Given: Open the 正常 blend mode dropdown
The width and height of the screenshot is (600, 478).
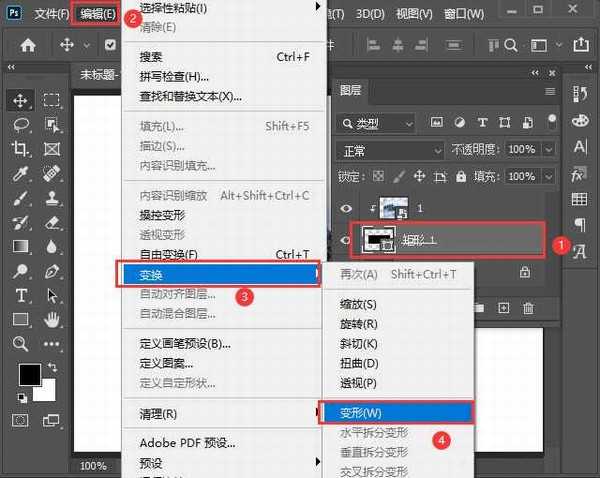Looking at the screenshot, I should coord(391,149).
